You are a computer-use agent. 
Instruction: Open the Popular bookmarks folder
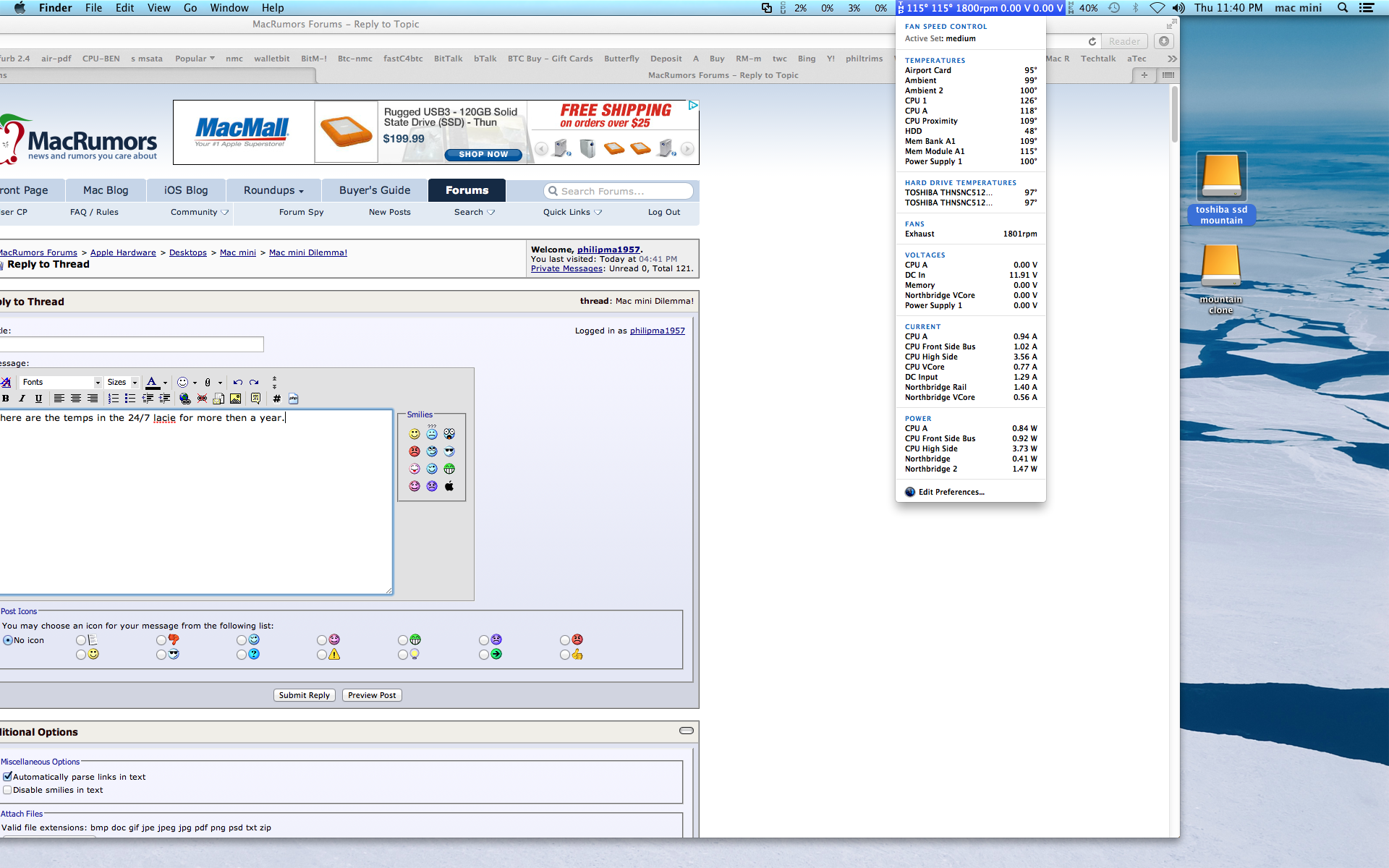point(195,59)
